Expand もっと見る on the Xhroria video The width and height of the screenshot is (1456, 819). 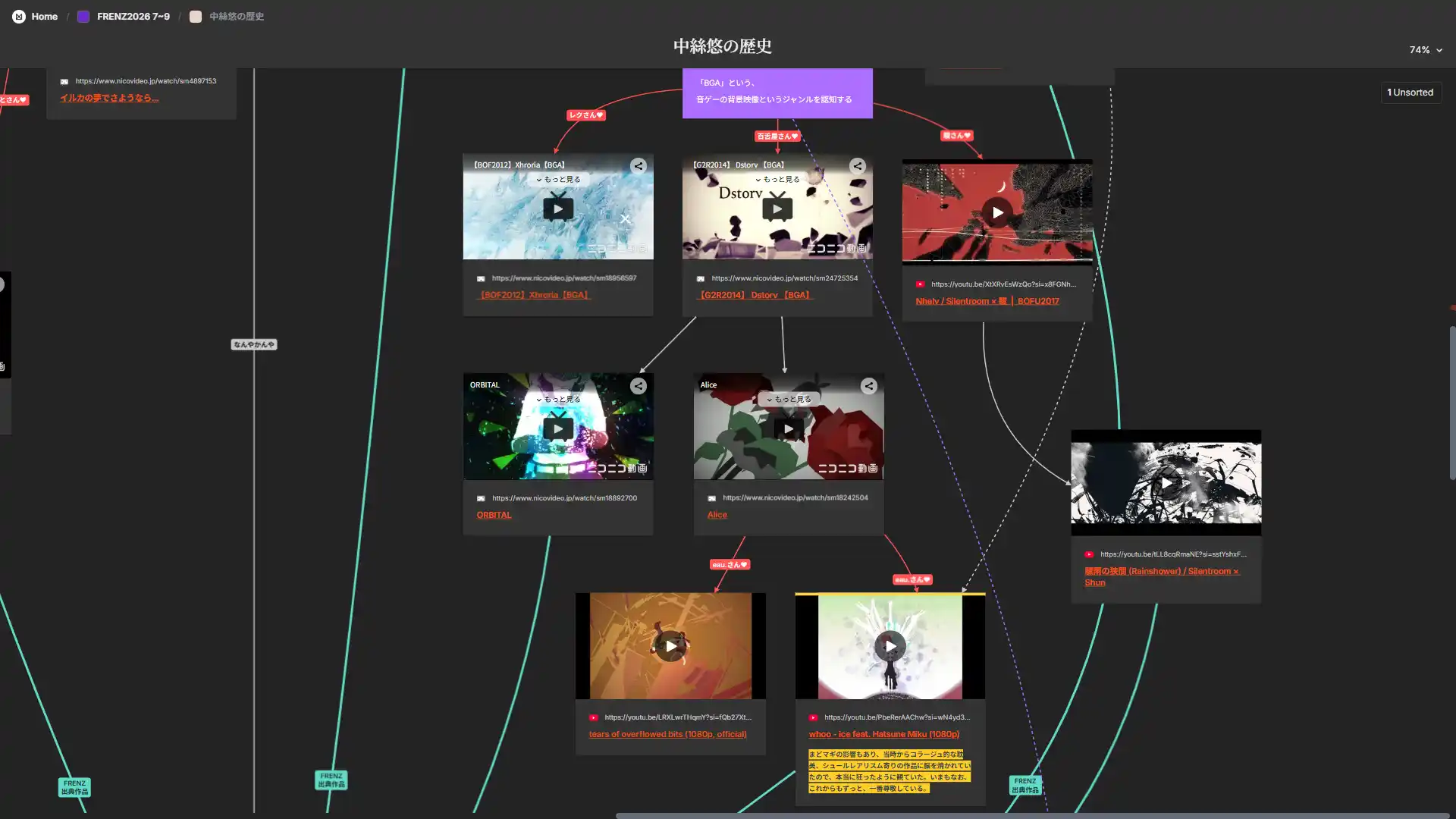558,180
